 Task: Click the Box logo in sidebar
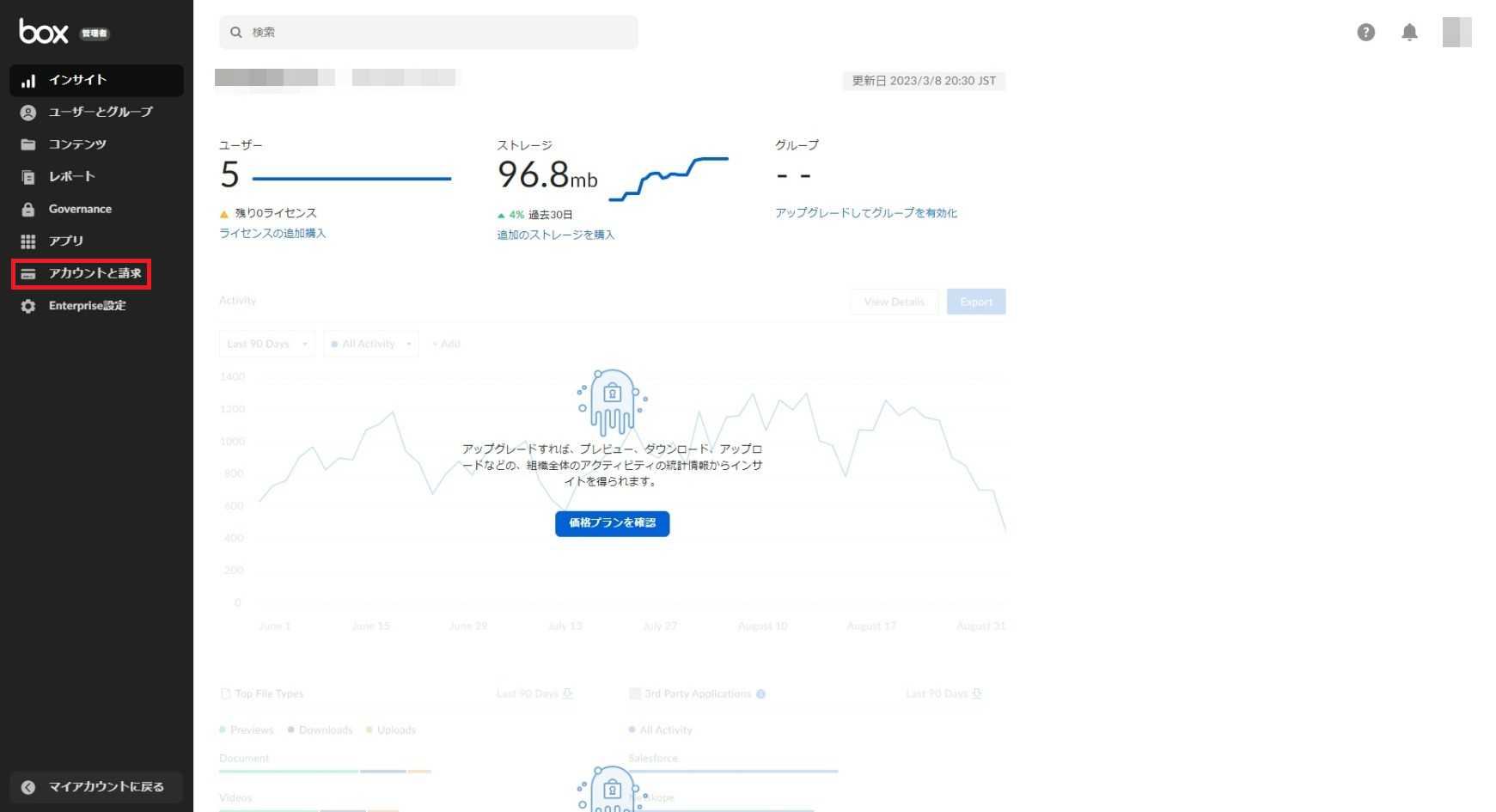[43, 32]
